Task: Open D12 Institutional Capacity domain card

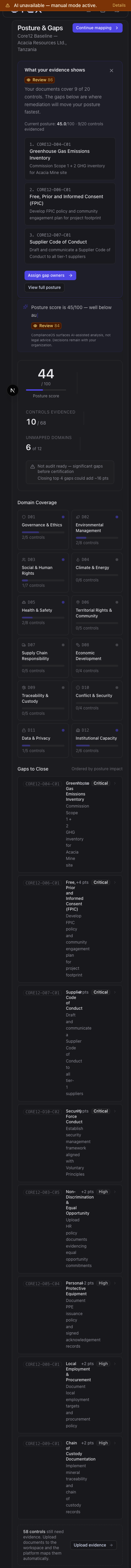Action: tap(97, 740)
